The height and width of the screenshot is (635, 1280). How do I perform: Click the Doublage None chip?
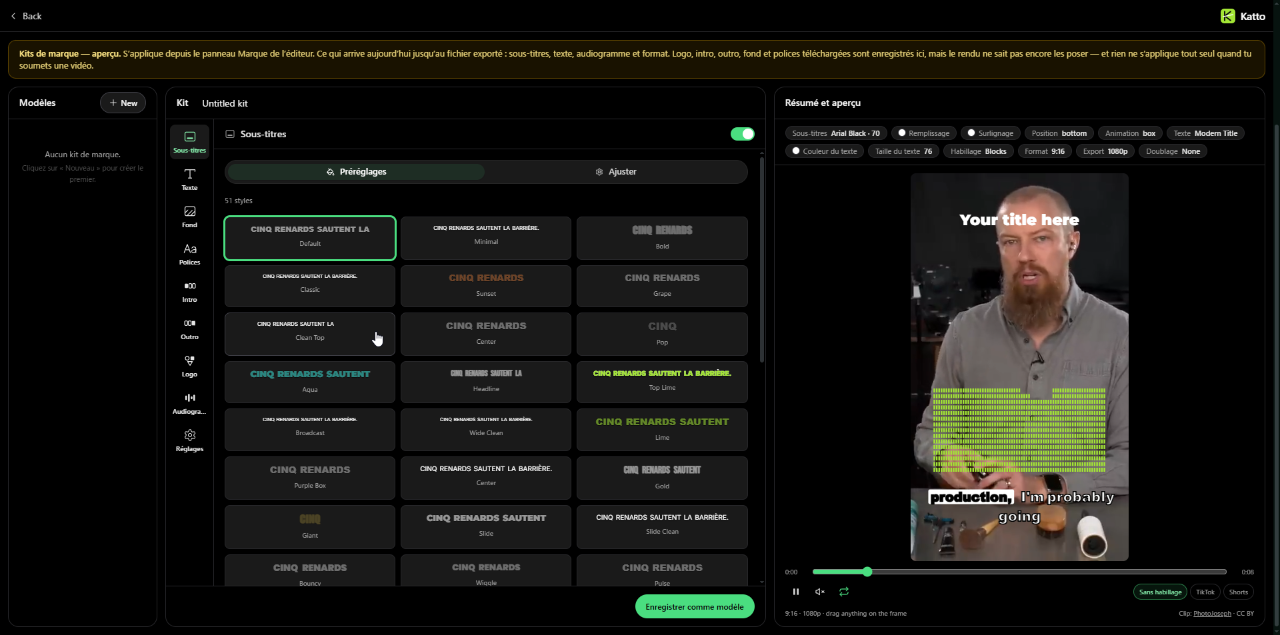1173,151
